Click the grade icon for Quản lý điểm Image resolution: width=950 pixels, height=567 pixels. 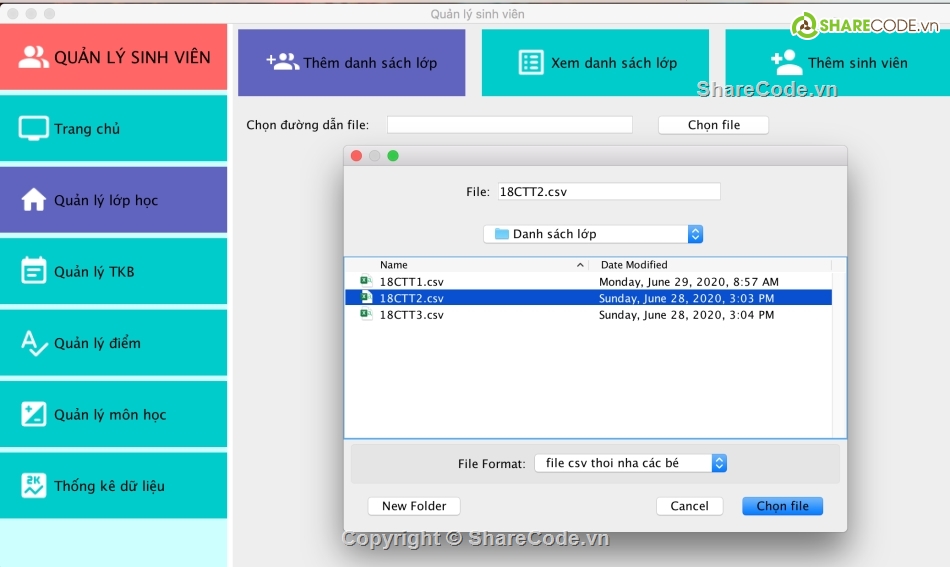34,343
